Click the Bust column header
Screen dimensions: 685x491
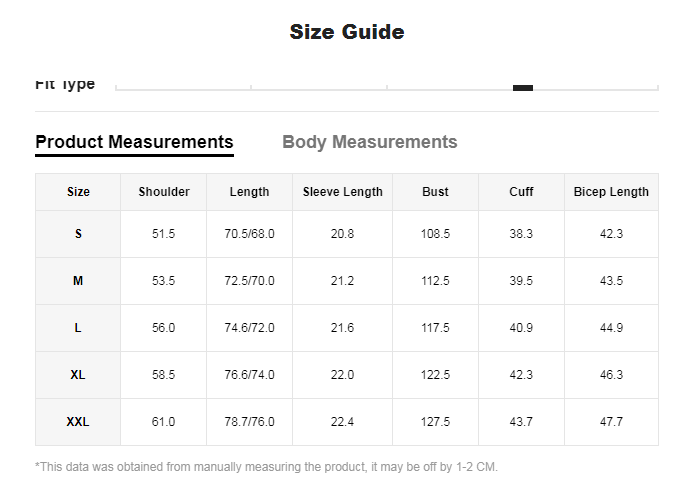(x=435, y=192)
